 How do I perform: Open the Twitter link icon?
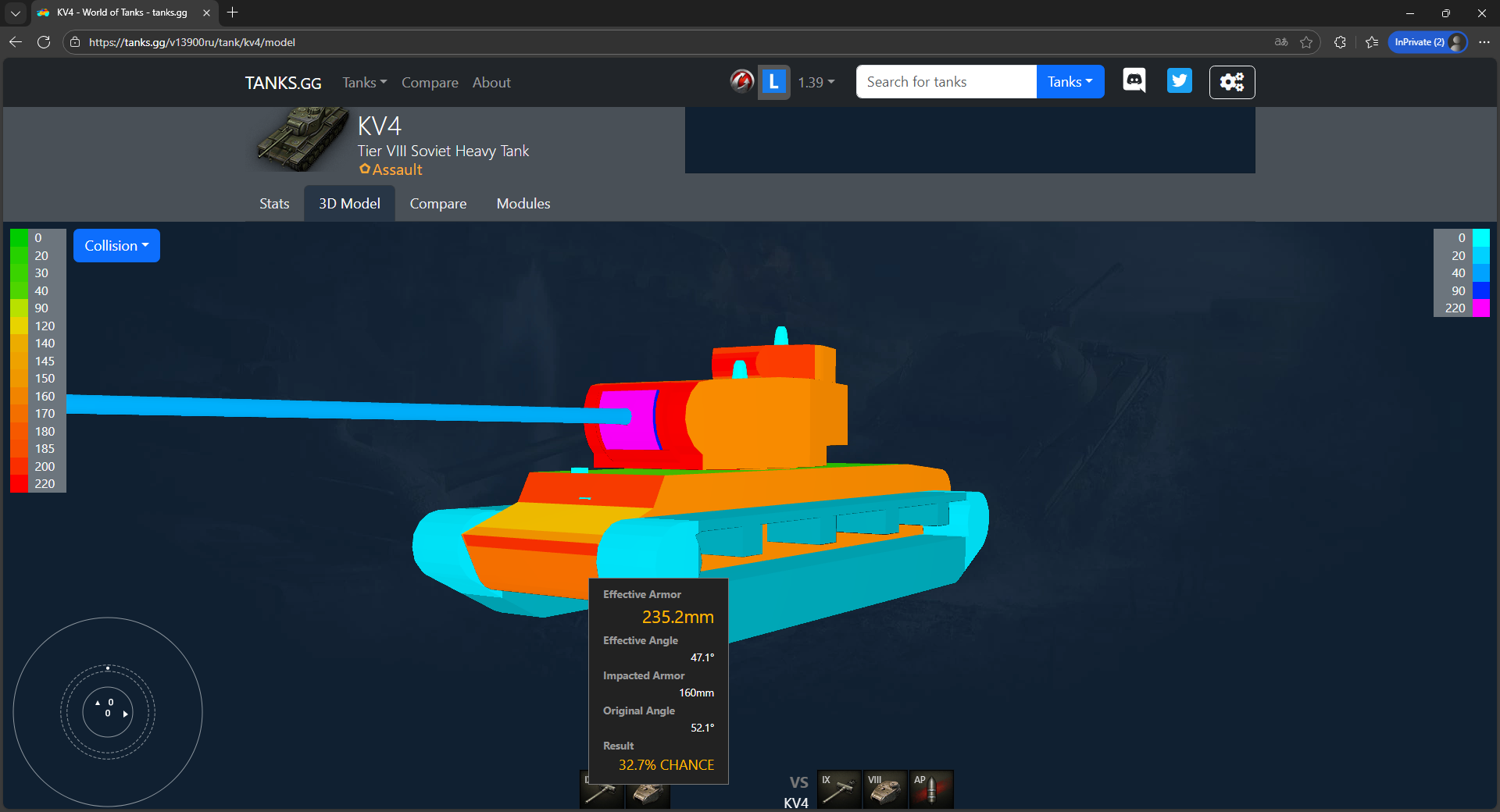coord(1180,81)
